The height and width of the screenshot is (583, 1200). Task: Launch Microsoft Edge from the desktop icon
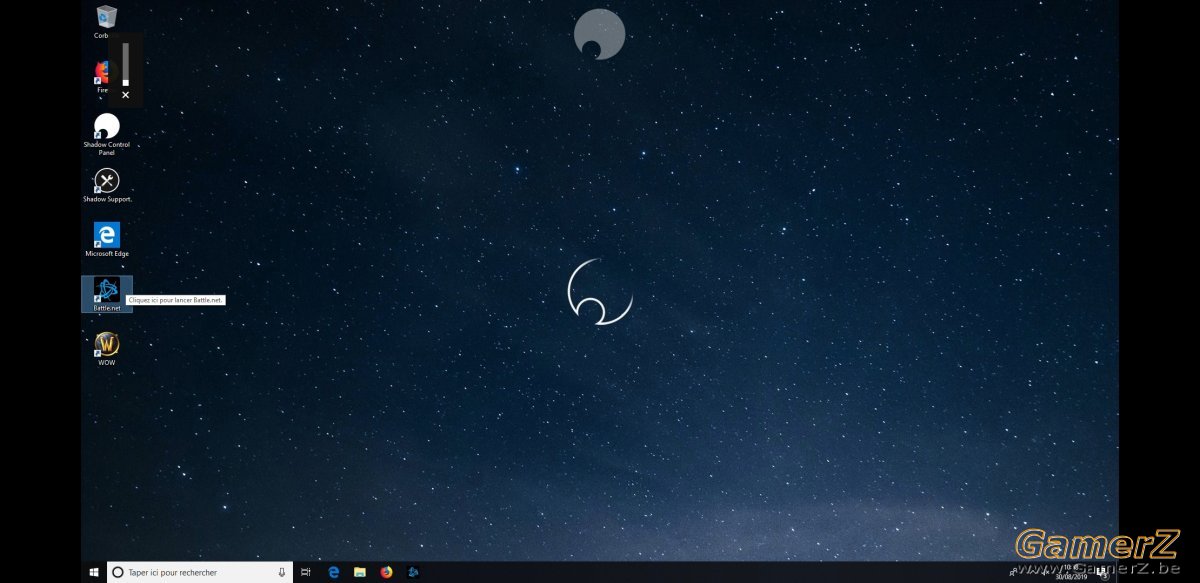point(106,240)
